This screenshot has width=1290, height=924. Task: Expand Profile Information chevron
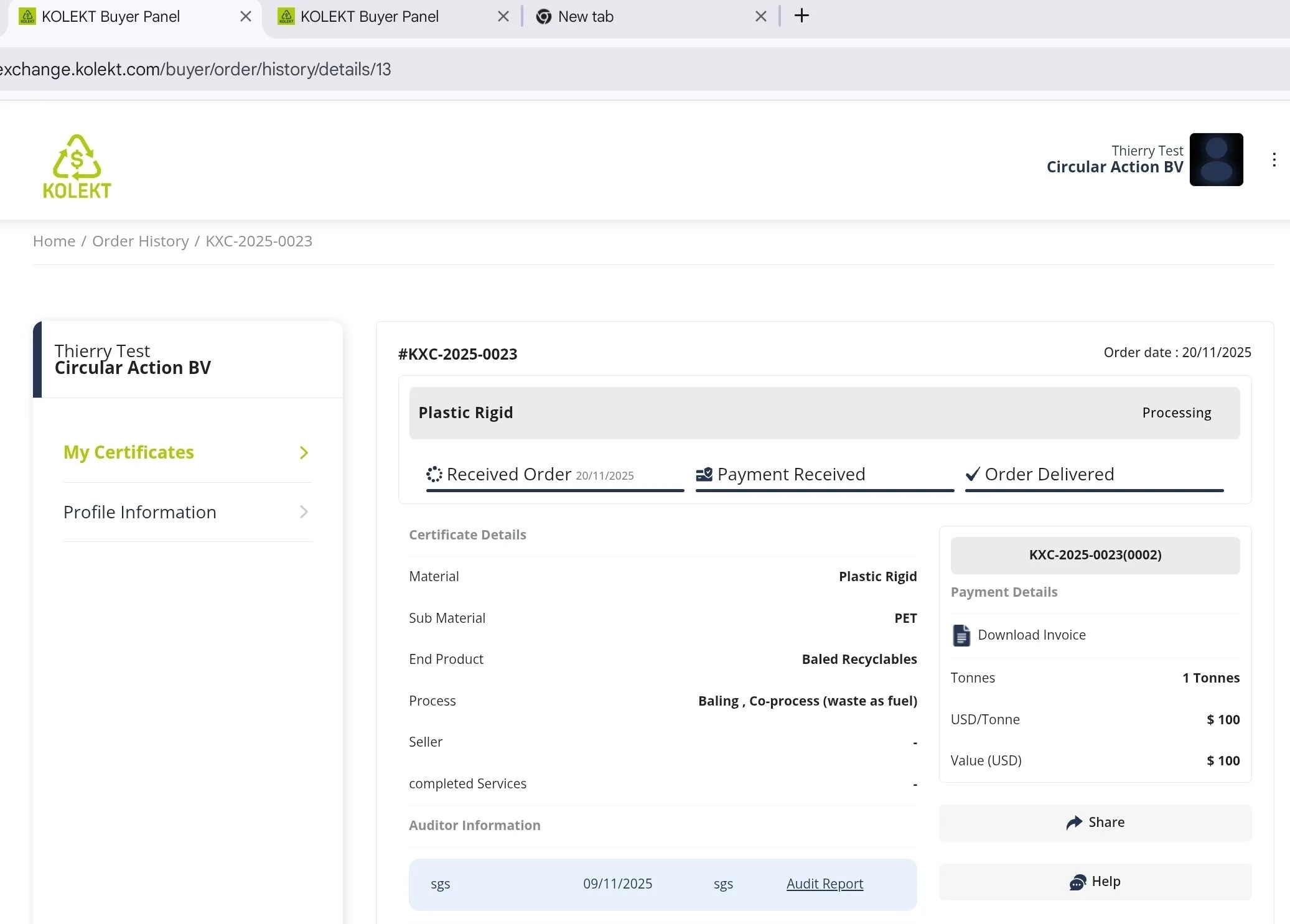click(304, 512)
